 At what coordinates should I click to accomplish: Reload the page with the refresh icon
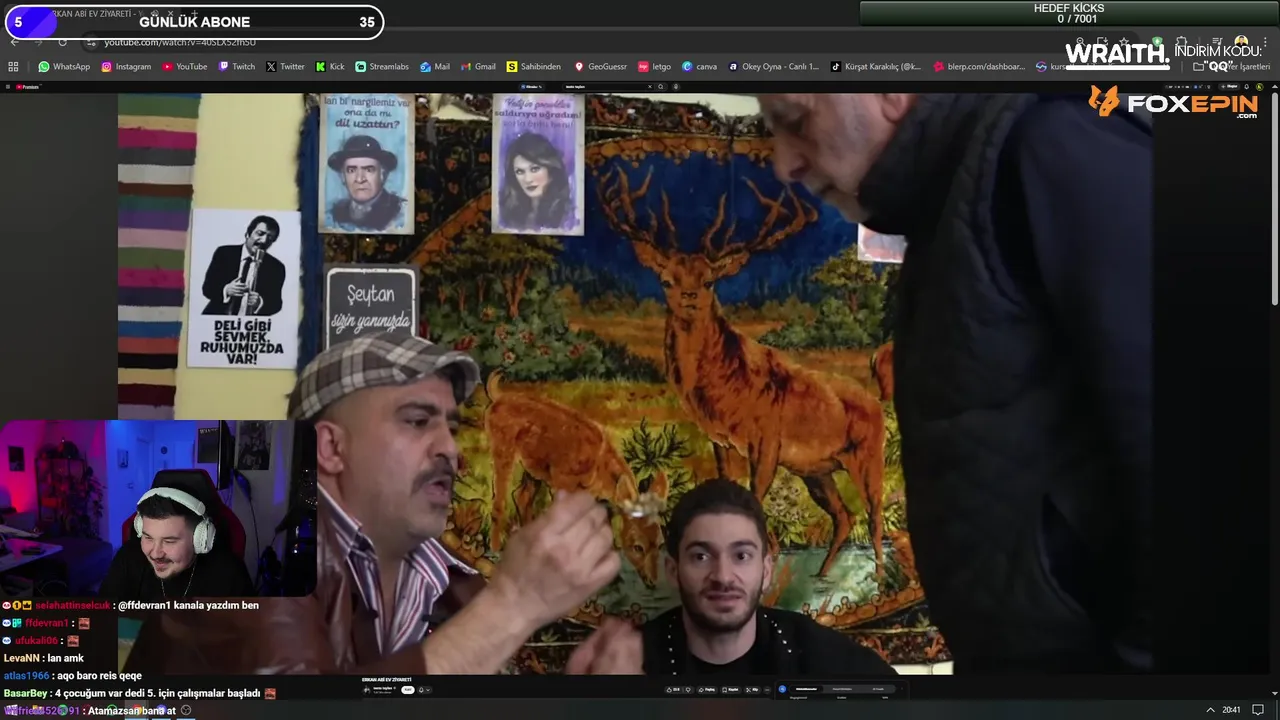[x=62, y=42]
